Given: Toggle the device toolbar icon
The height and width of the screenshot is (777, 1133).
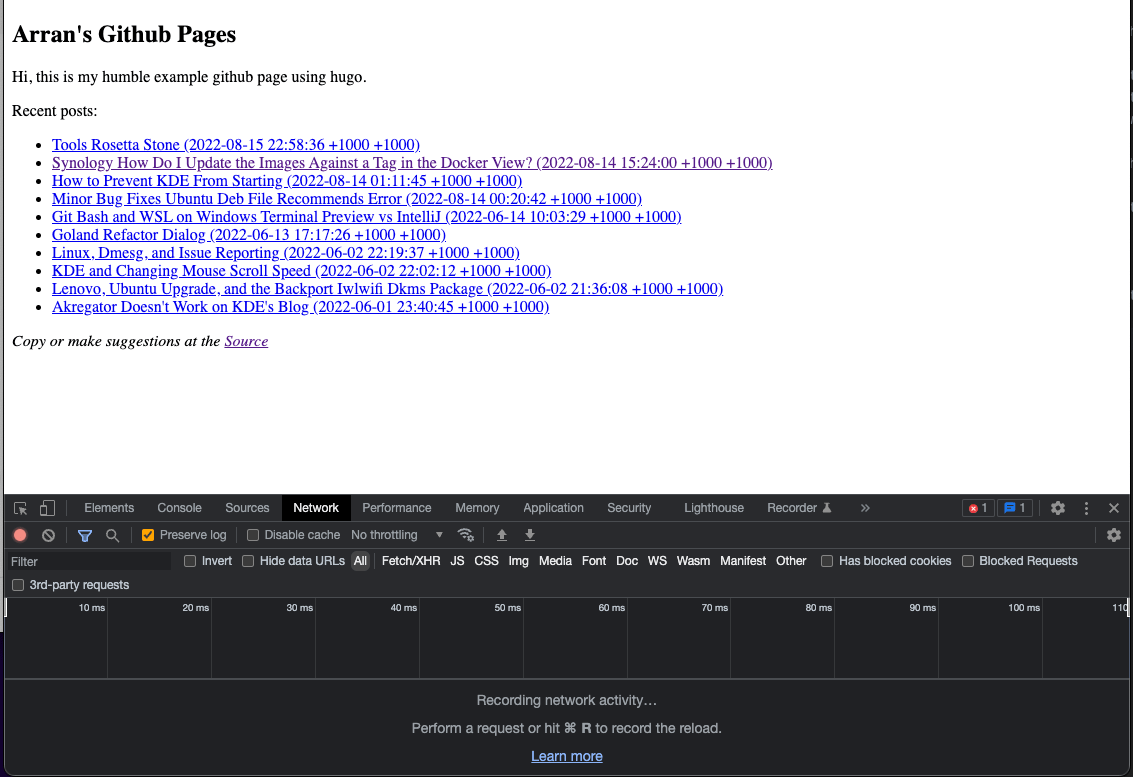Looking at the screenshot, I should click(x=46, y=508).
